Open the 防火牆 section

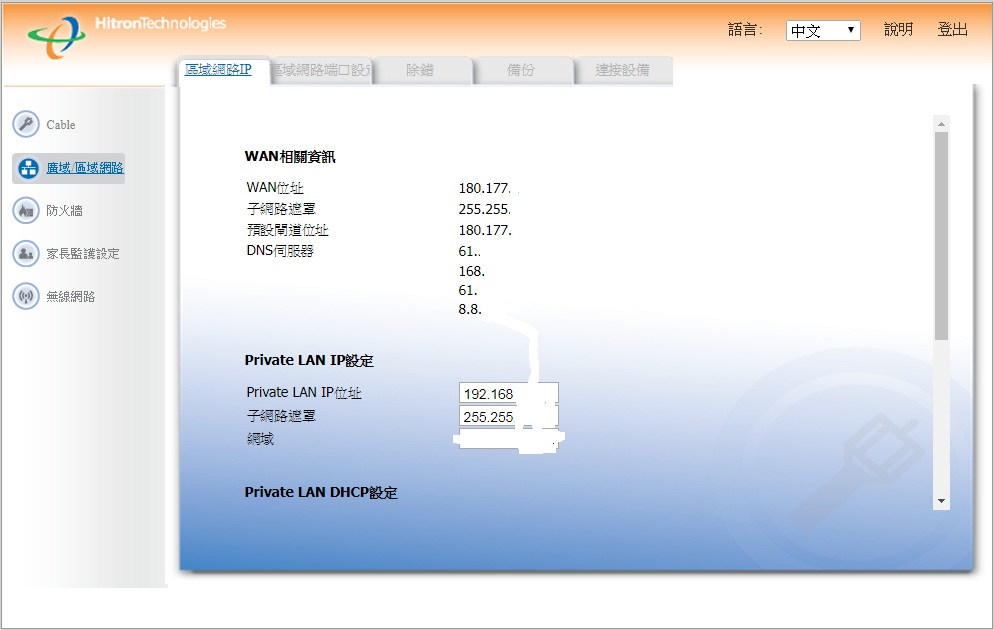(x=64, y=210)
